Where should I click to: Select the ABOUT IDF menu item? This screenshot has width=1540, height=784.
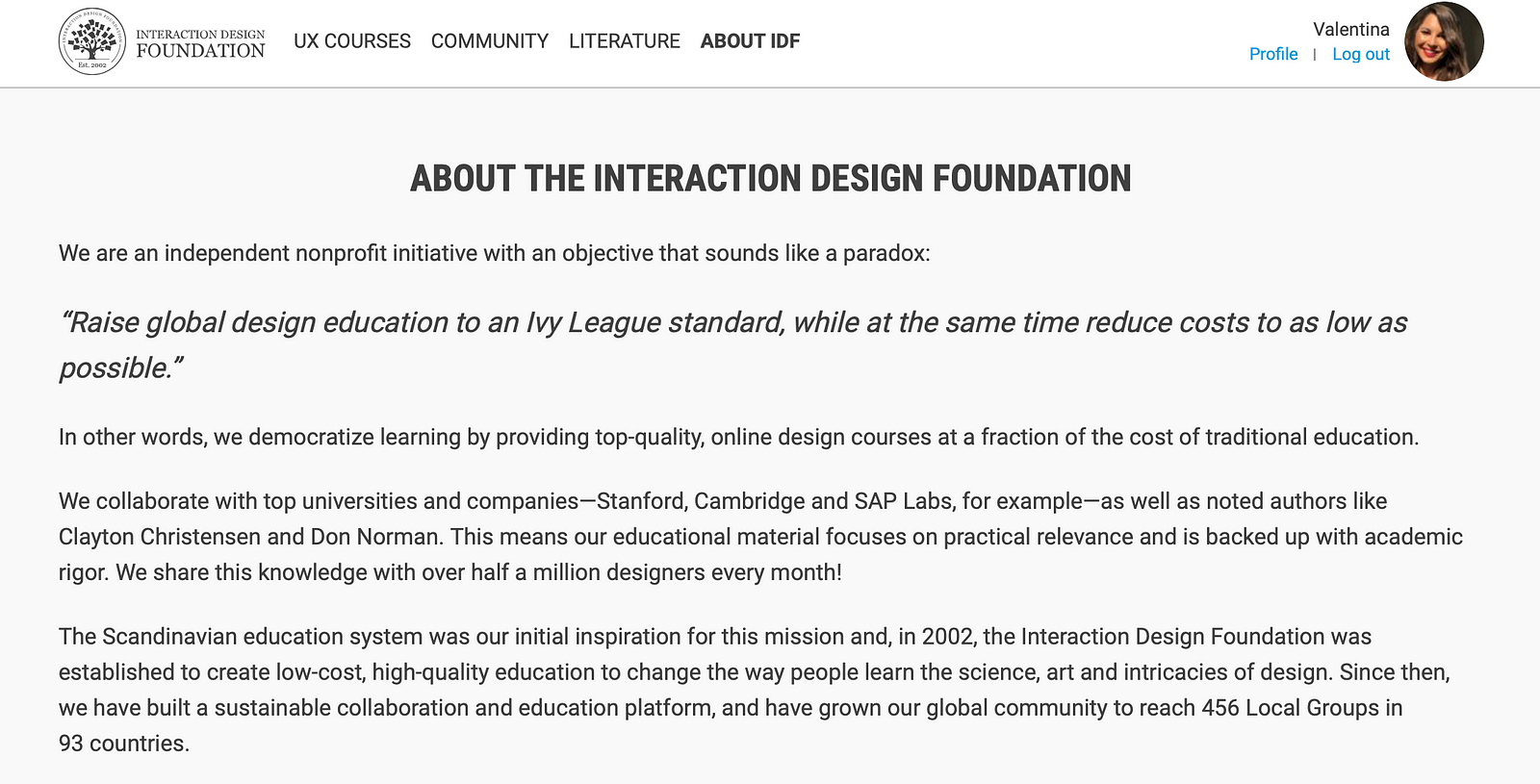[x=750, y=41]
